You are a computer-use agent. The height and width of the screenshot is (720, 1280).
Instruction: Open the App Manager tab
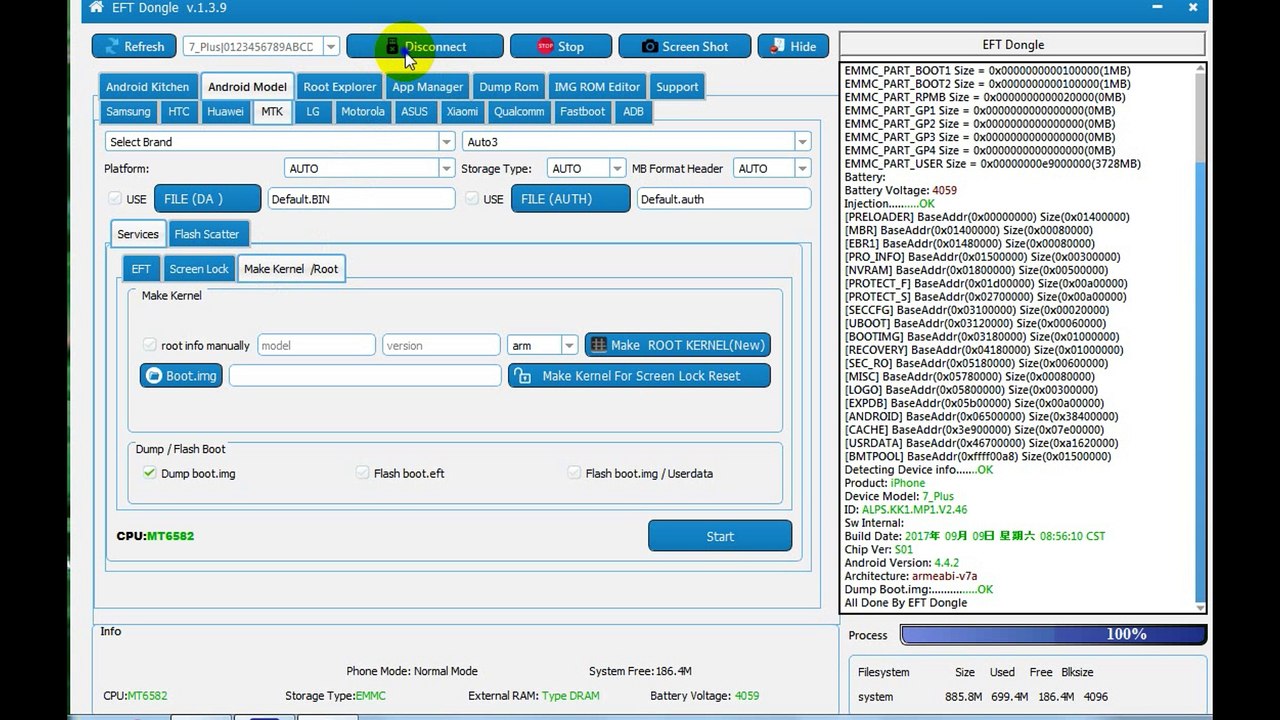[x=428, y=87]
